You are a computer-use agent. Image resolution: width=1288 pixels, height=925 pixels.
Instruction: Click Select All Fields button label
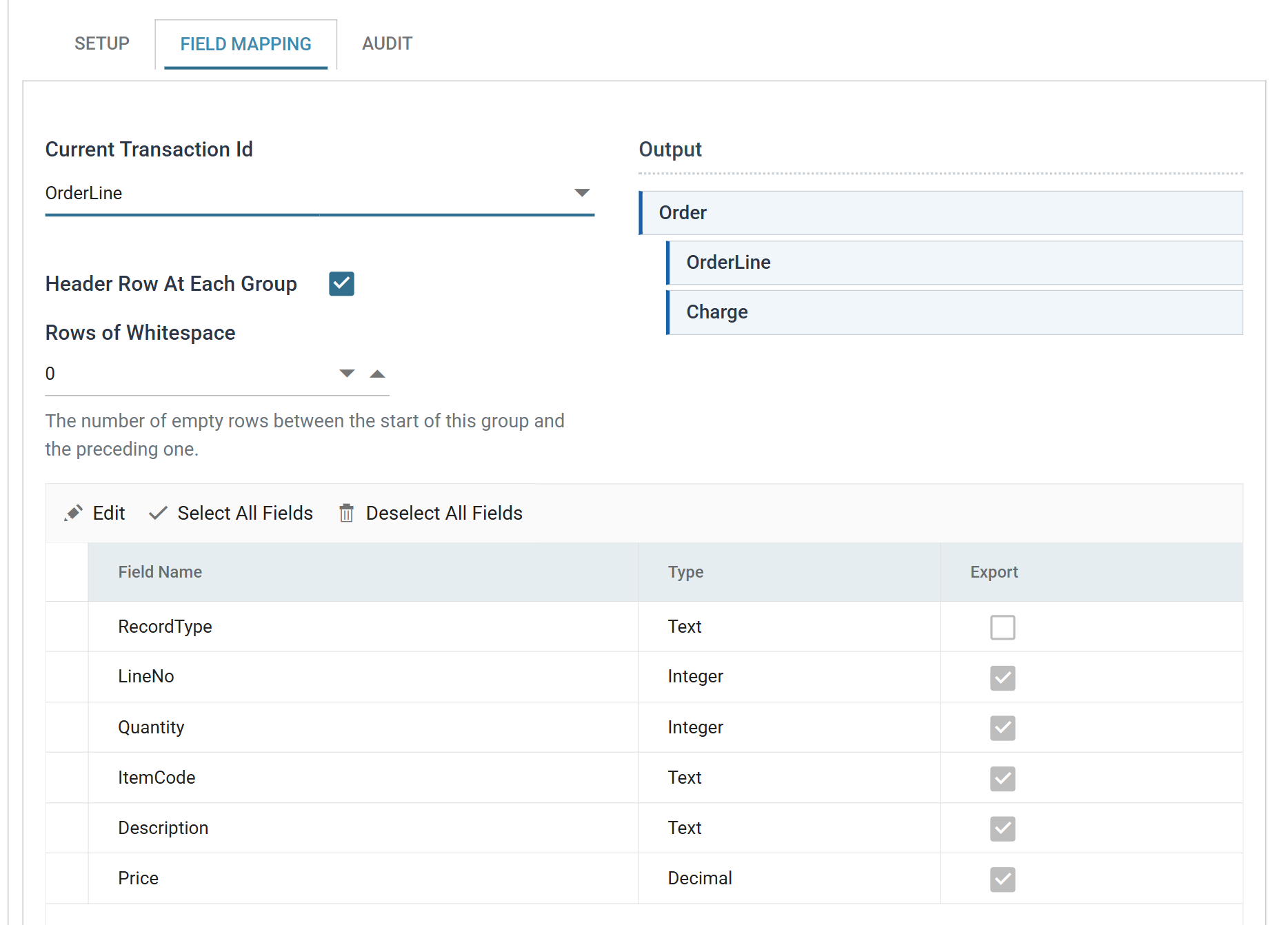point(245,514)
